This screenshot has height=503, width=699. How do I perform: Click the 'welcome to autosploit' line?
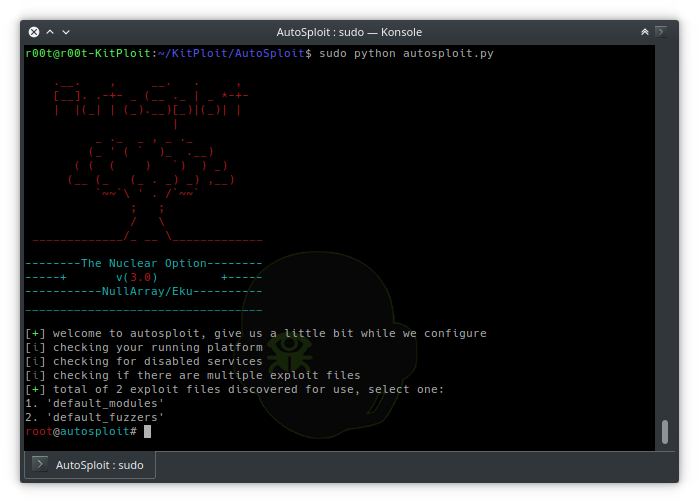point(256,333)
